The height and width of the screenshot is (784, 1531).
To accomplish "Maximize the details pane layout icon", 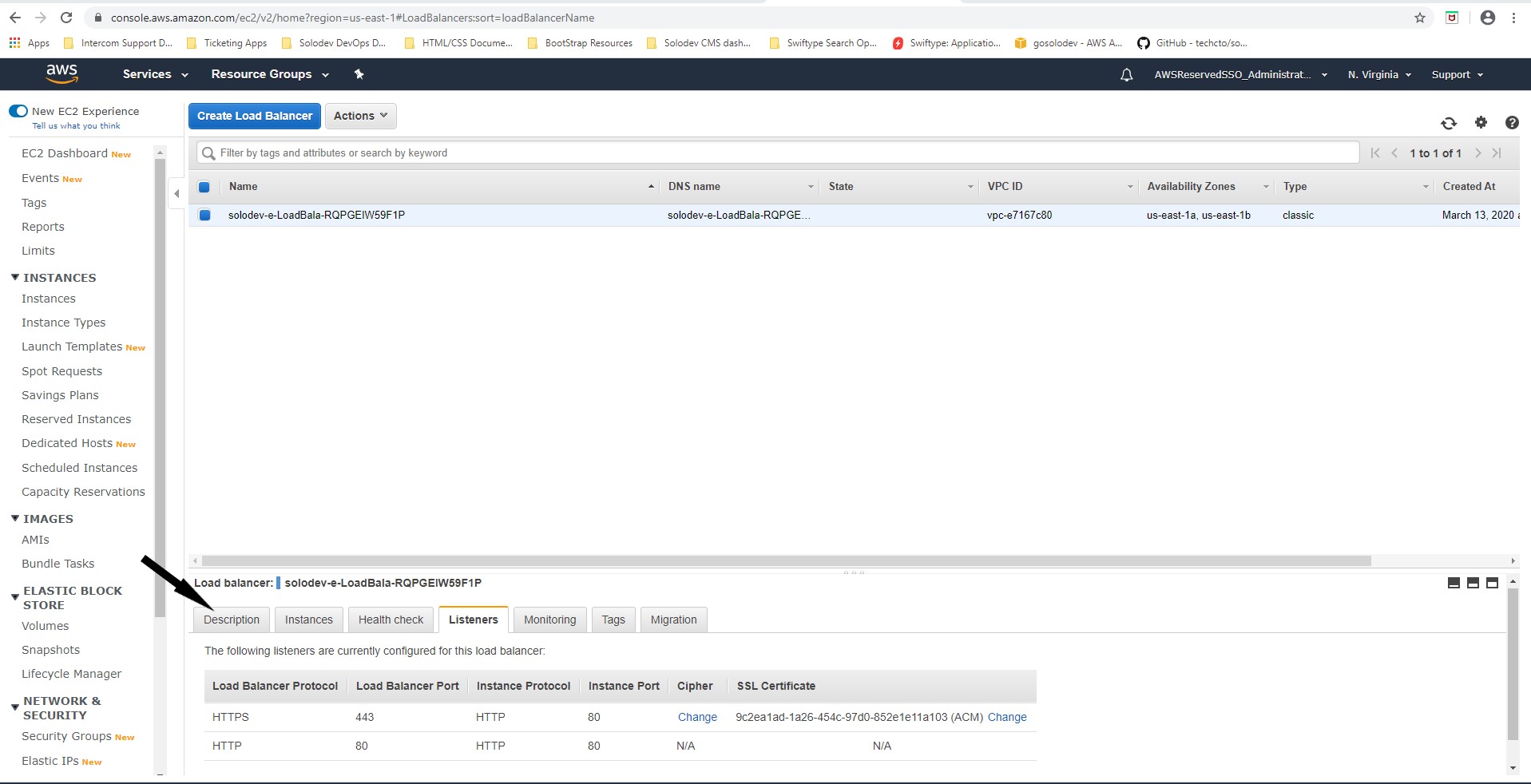I will pyautogui.click(x=1492, y=583).
